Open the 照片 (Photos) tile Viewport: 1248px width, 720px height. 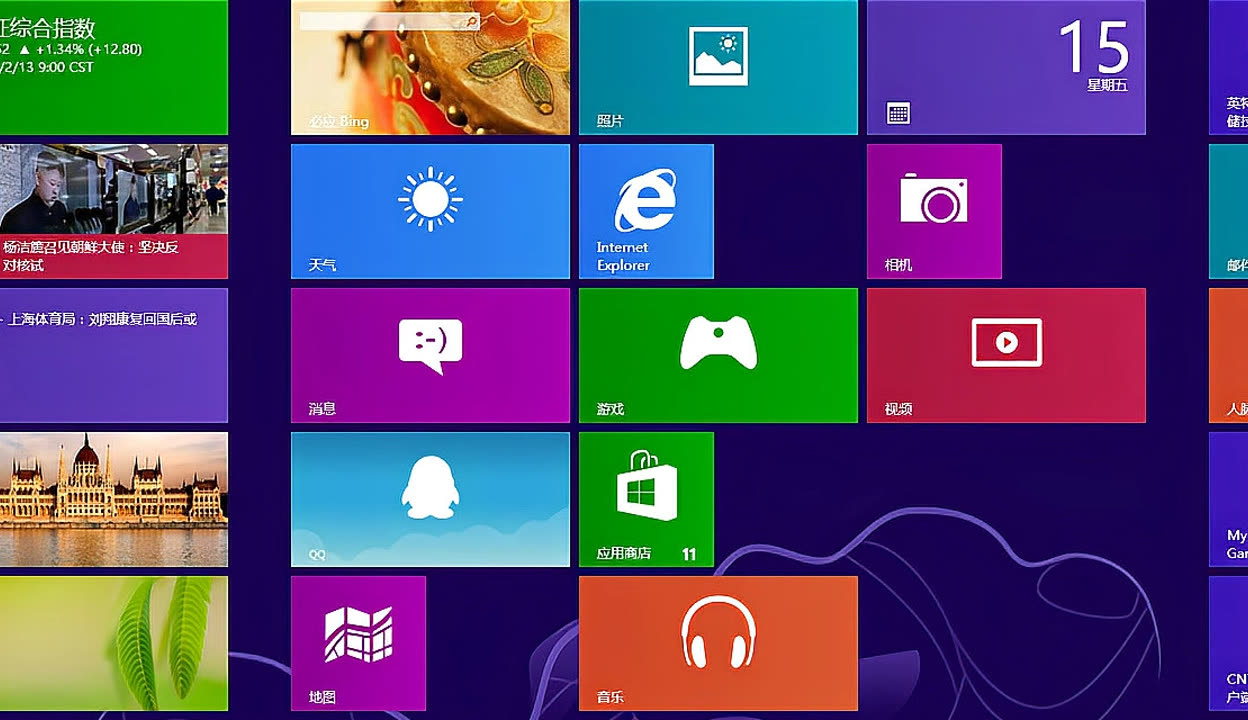pyautogui.click(x=718, y=67)
